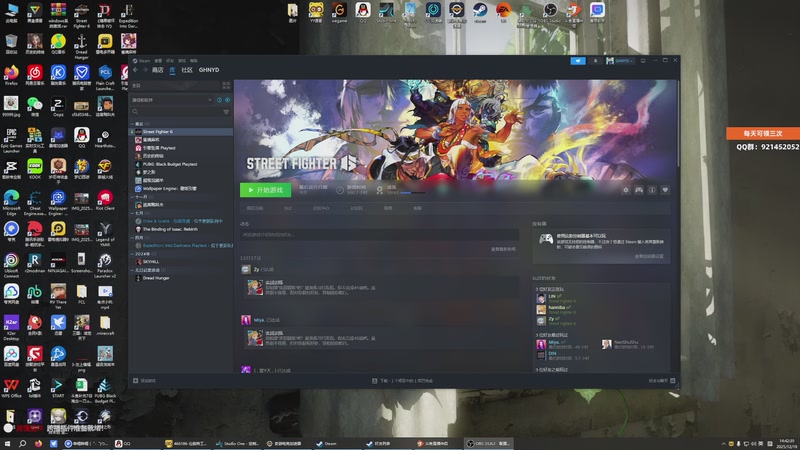Open the GHNYD profile tab
The width and height of the screenshot is (800, 450).
(x=209, y=70)
